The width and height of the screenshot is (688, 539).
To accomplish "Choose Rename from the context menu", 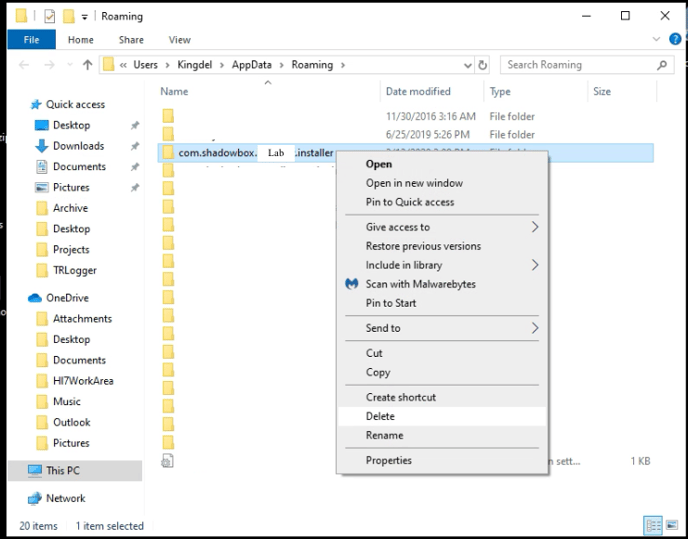I will click(384, 435).
